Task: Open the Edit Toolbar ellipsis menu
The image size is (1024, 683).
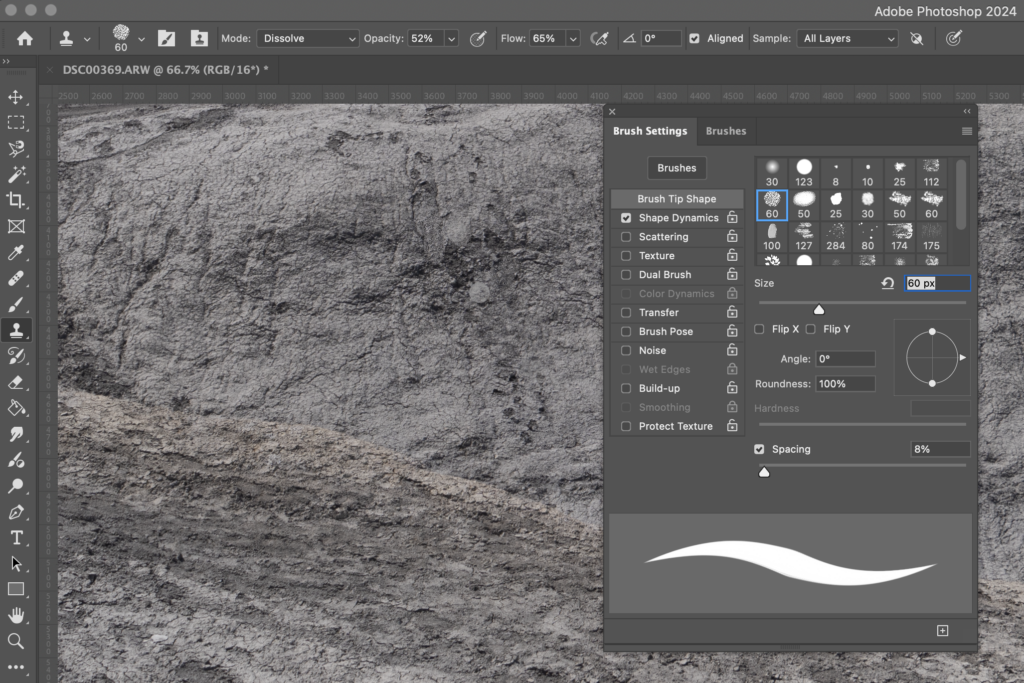Action: point(16,667)
